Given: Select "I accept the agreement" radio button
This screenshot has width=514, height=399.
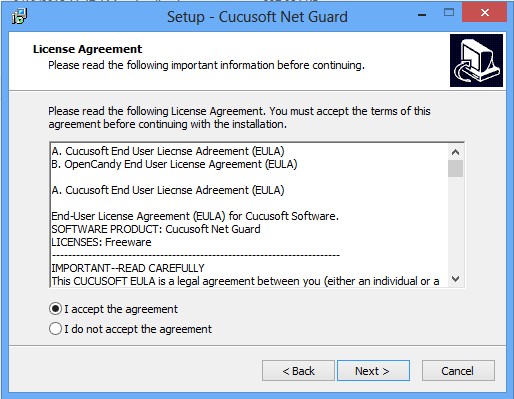Looking at the screenshot, I should click(x=55, y=309).
